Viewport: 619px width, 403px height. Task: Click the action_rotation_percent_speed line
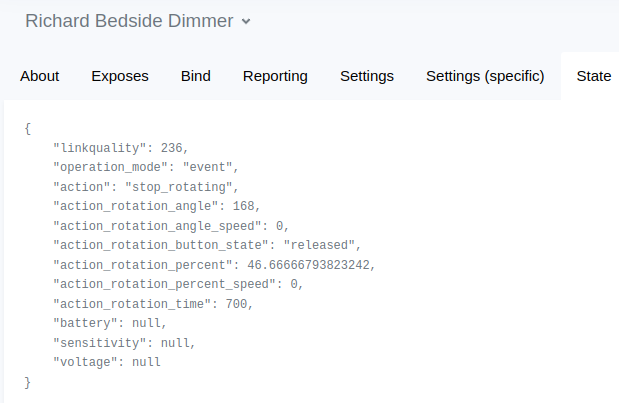(177, 284)
